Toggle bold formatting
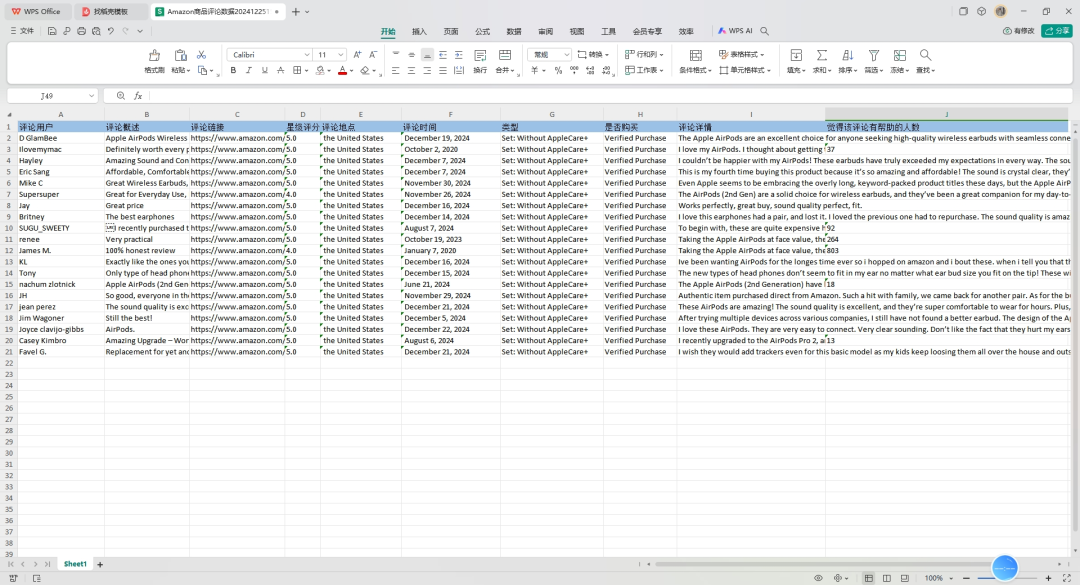This screenshot has height=585, width=1080. click(233, 71)
